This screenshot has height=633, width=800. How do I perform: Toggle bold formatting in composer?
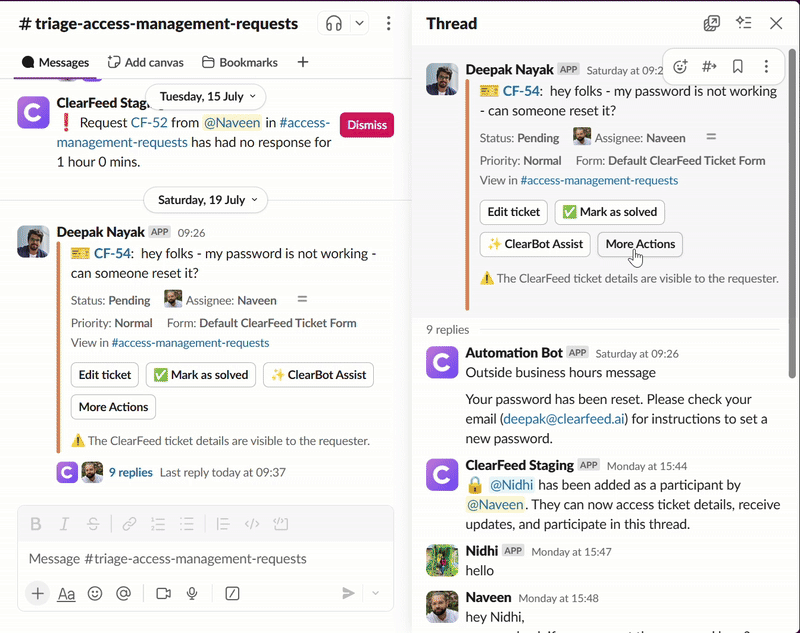[36, 524]
